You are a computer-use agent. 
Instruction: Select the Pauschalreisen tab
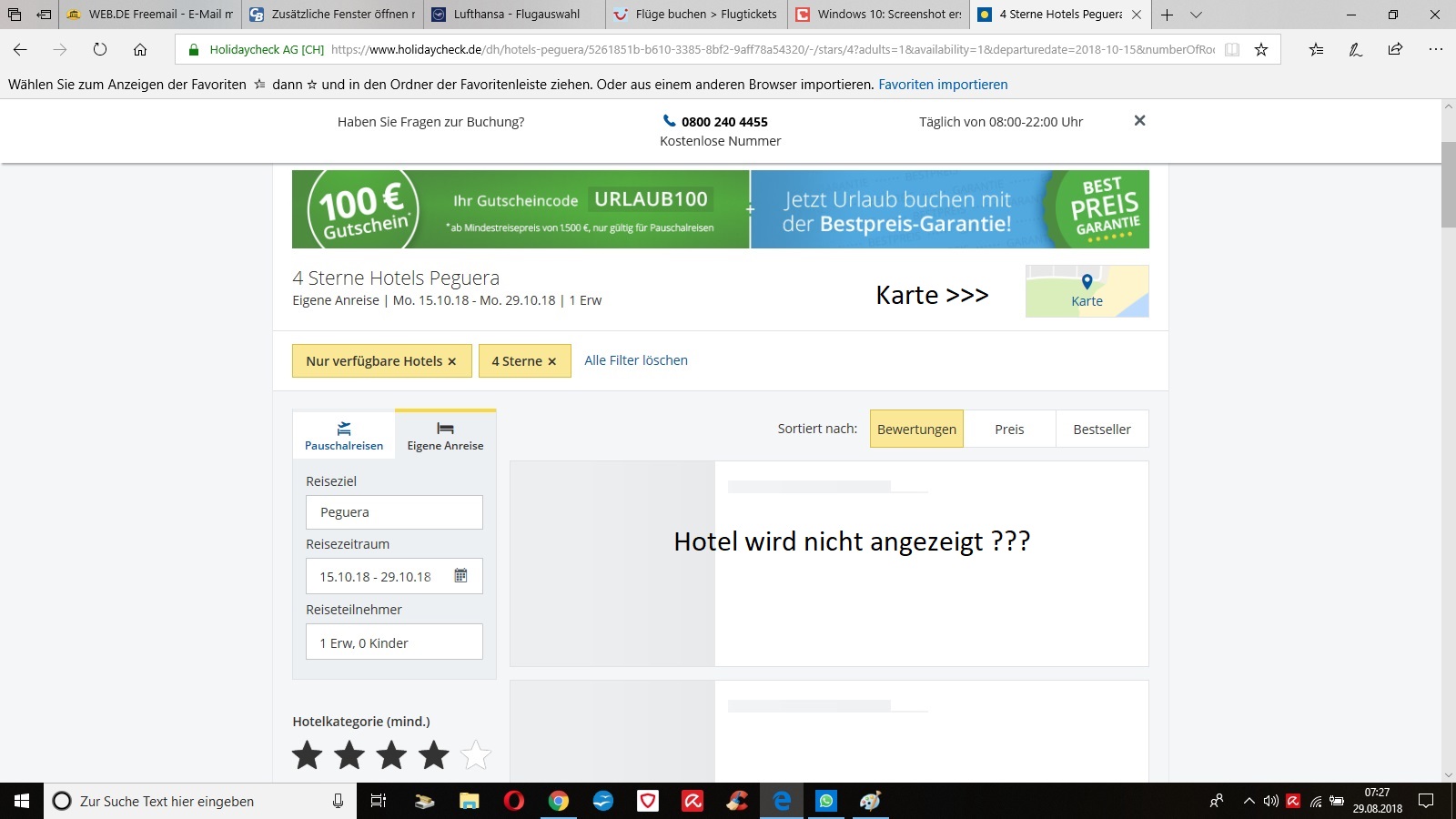[x=344, y=434]
